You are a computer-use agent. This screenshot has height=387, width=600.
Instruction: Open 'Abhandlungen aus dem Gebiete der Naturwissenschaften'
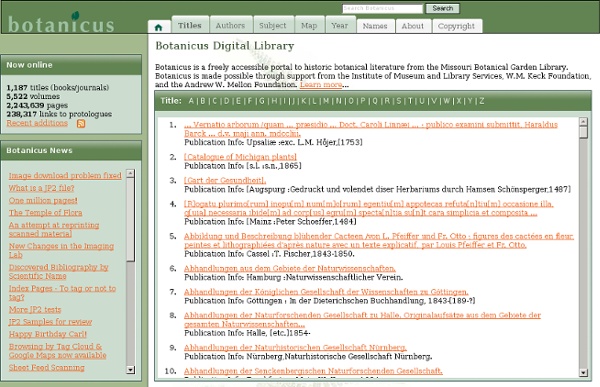point(290,268)
